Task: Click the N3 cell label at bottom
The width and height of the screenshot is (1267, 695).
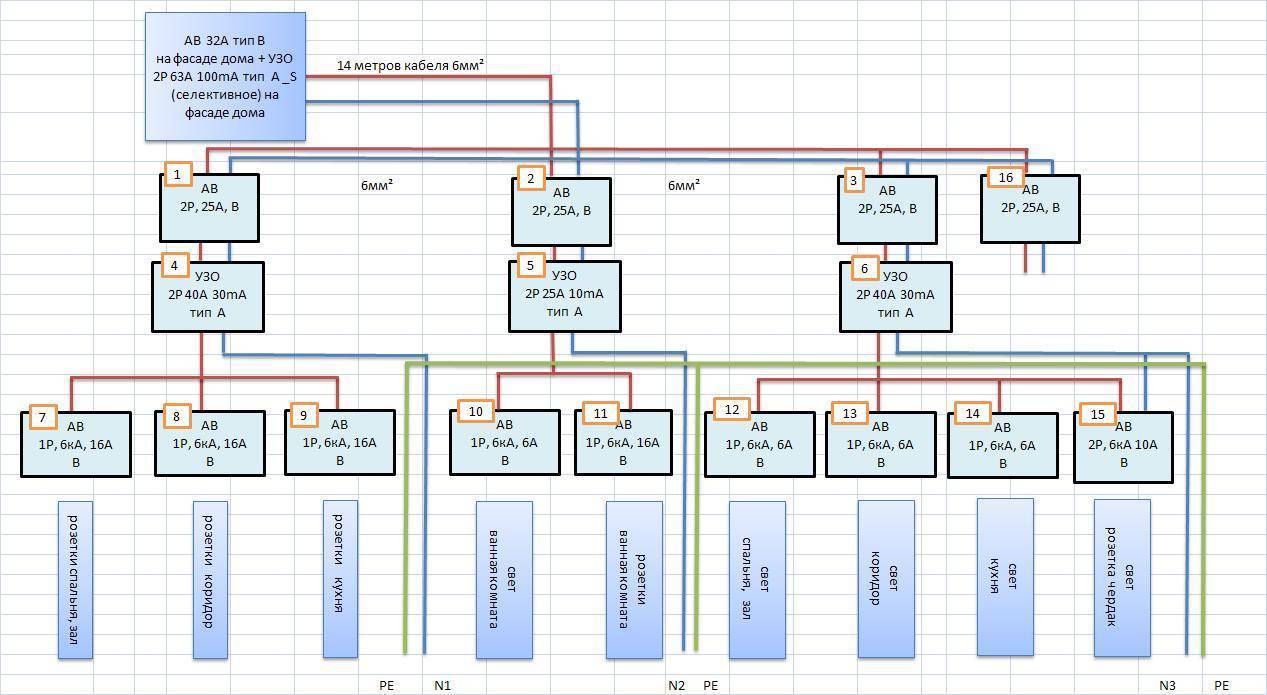Action: pos(1167,686)
